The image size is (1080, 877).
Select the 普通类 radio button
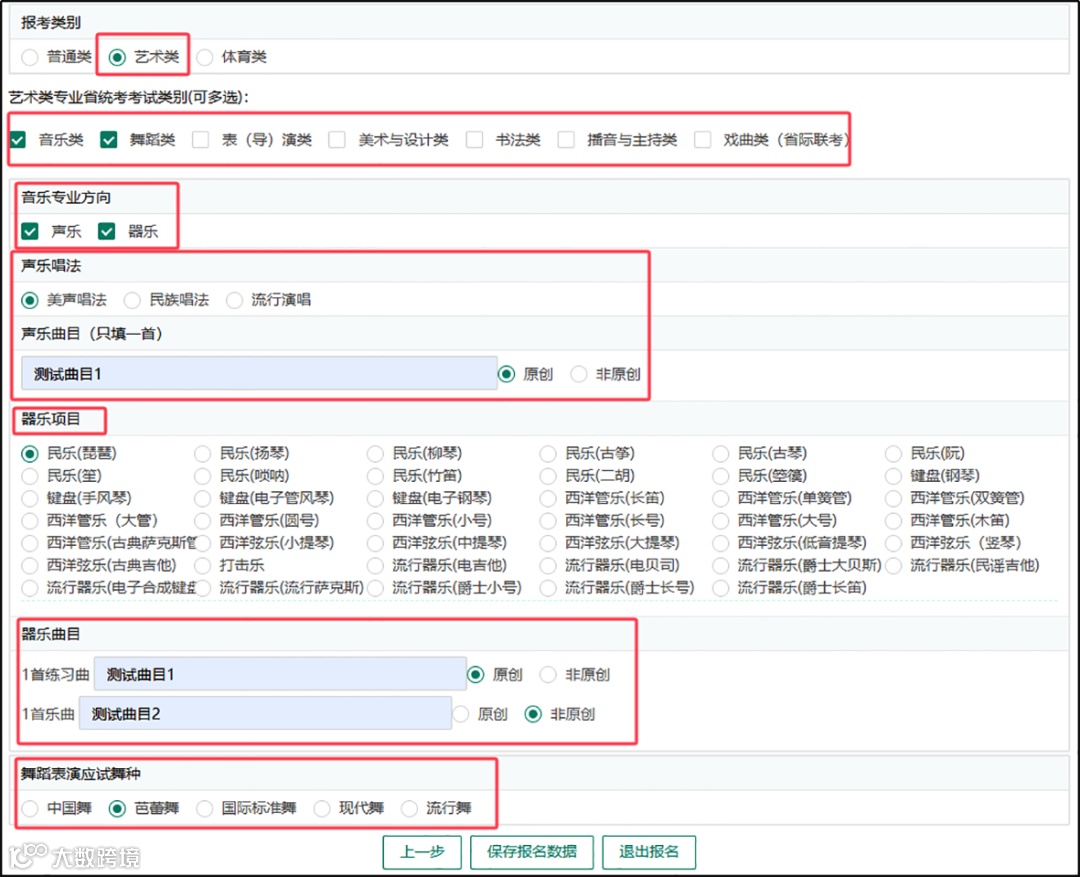coord(30,57)
